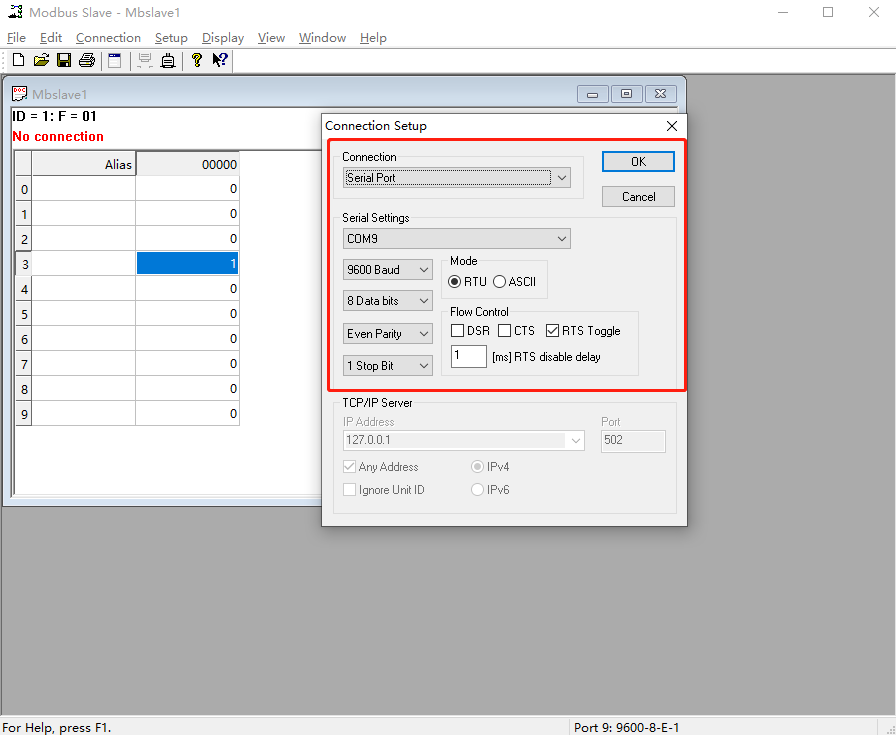Click the window setup toolbar icon
Screen dimensions: 896x735
(x=115, y=61)
